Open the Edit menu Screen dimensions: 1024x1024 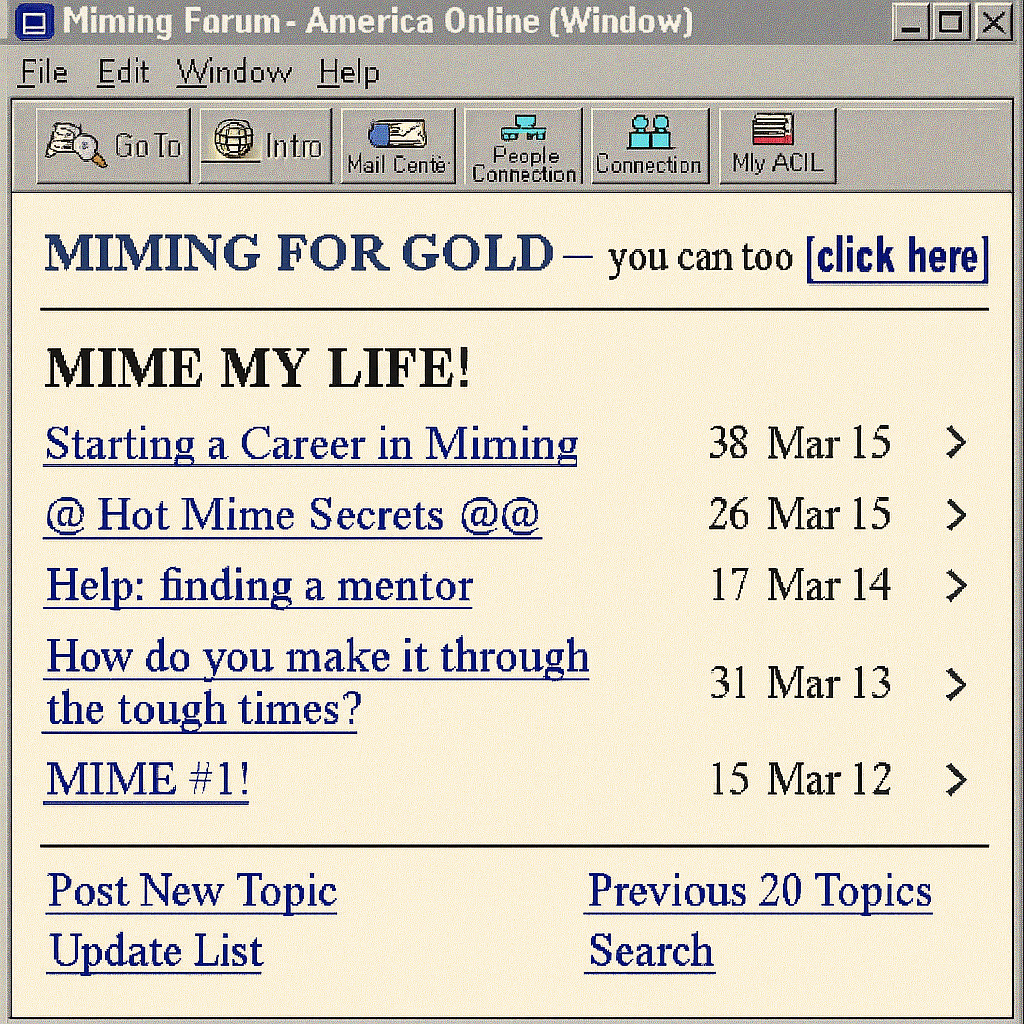coord(123,72)
